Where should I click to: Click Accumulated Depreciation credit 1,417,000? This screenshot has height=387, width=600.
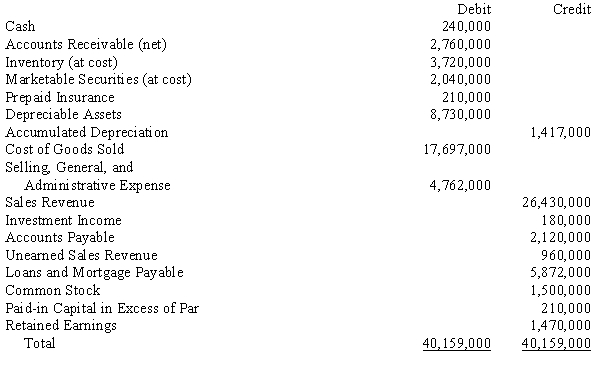pyautogui.click(x=561, y=132)
